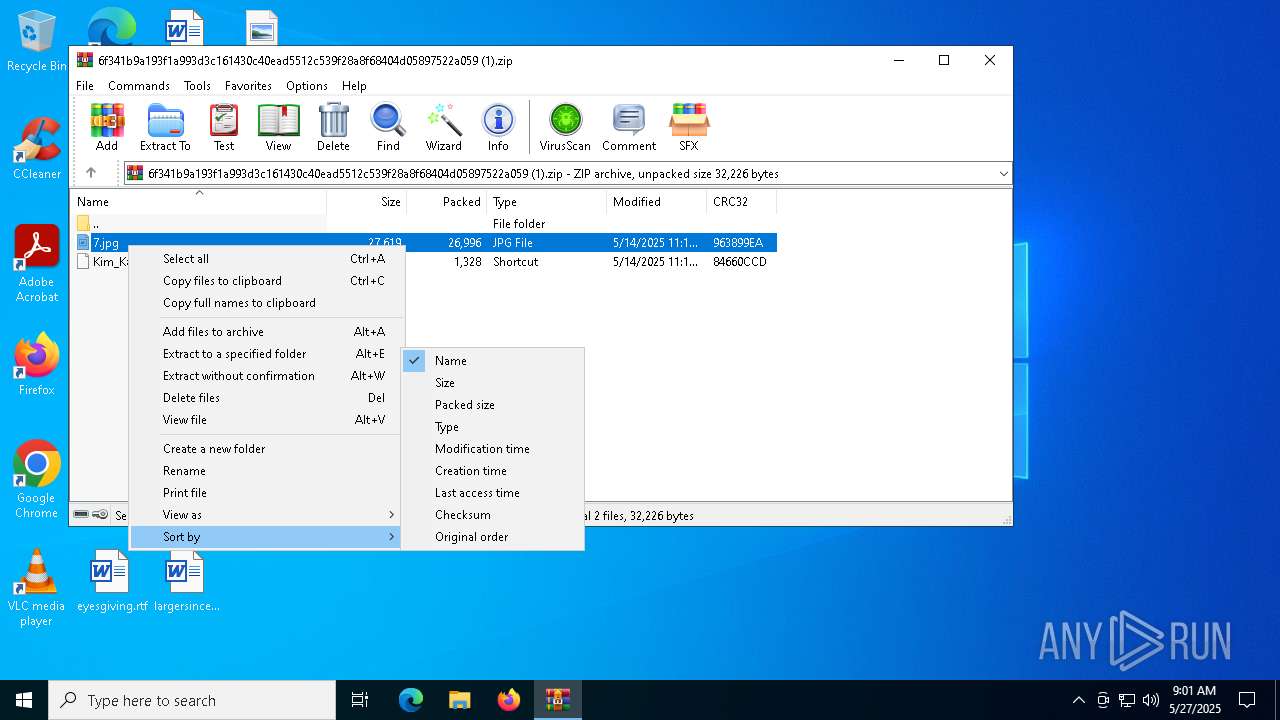1280x720 pixels.
Task: Choose Create a new folder
Action: pyautogui.click(x=265, y=449)
